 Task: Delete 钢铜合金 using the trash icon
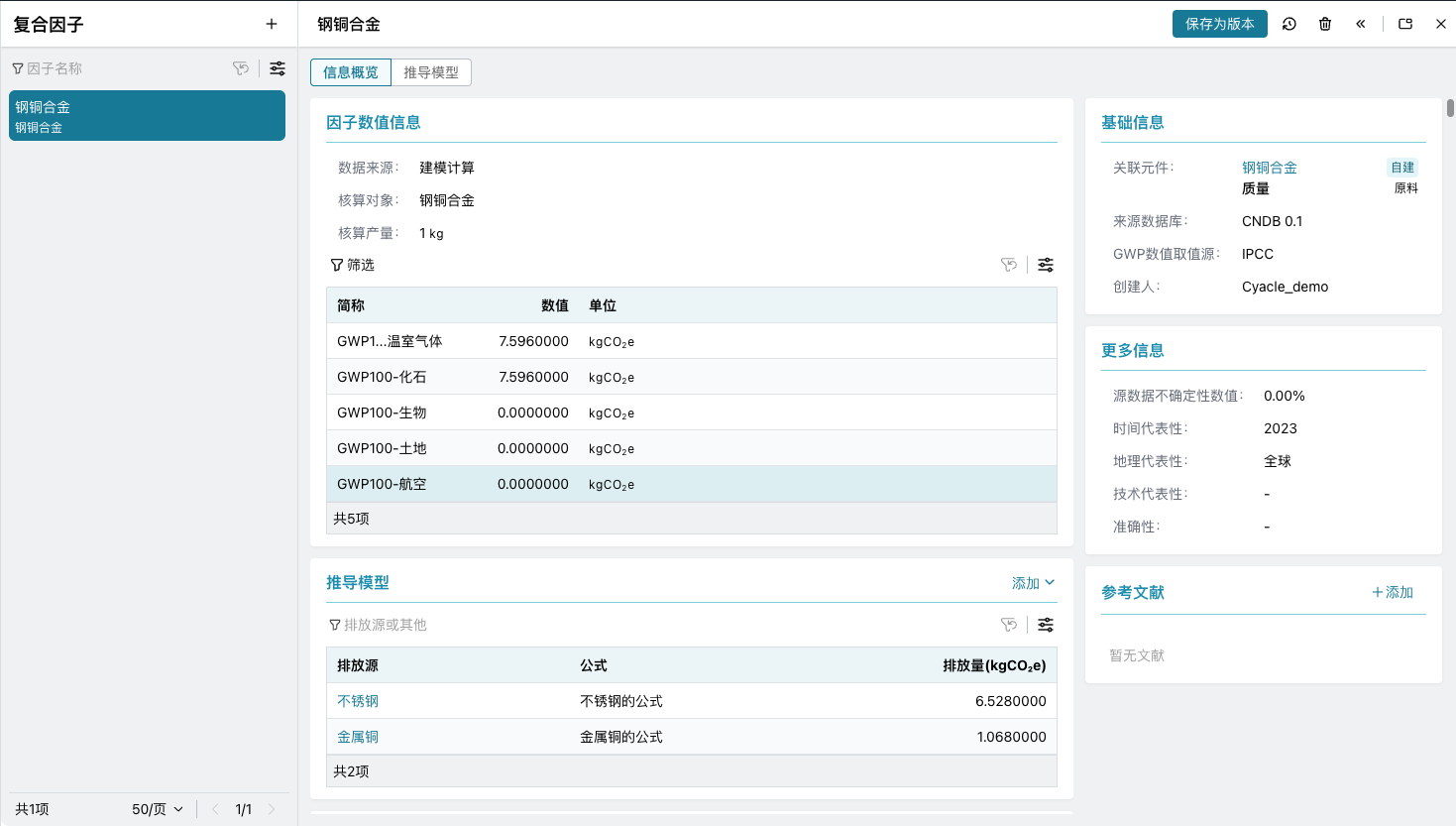1325,24
